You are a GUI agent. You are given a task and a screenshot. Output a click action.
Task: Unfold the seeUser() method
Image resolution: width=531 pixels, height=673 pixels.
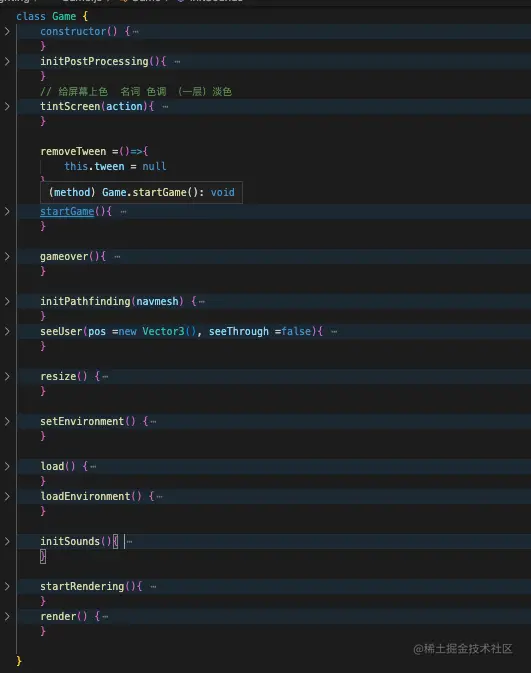(7, 332)
